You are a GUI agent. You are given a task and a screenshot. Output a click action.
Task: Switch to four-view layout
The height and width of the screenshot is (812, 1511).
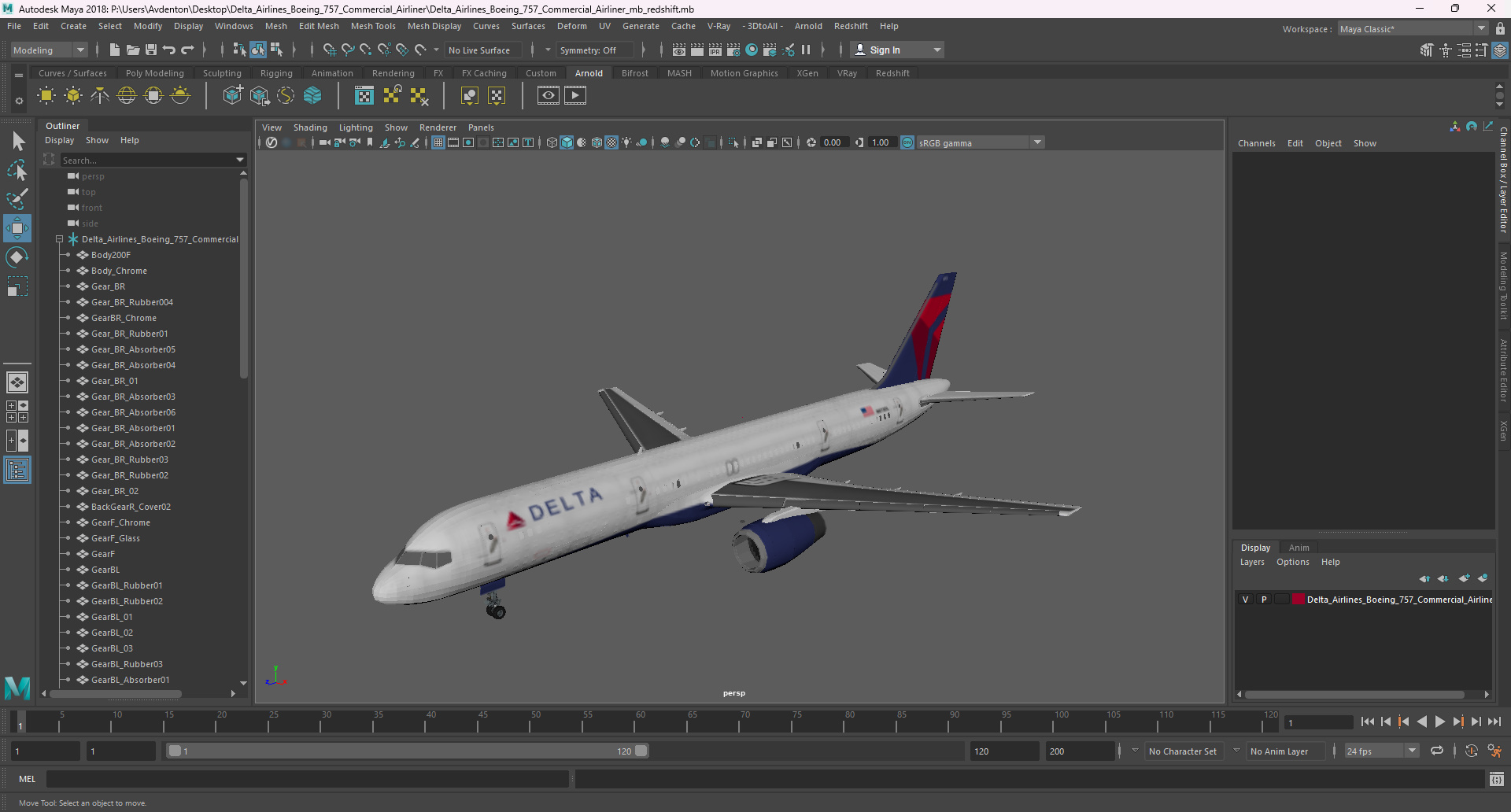tap(17, 412)
